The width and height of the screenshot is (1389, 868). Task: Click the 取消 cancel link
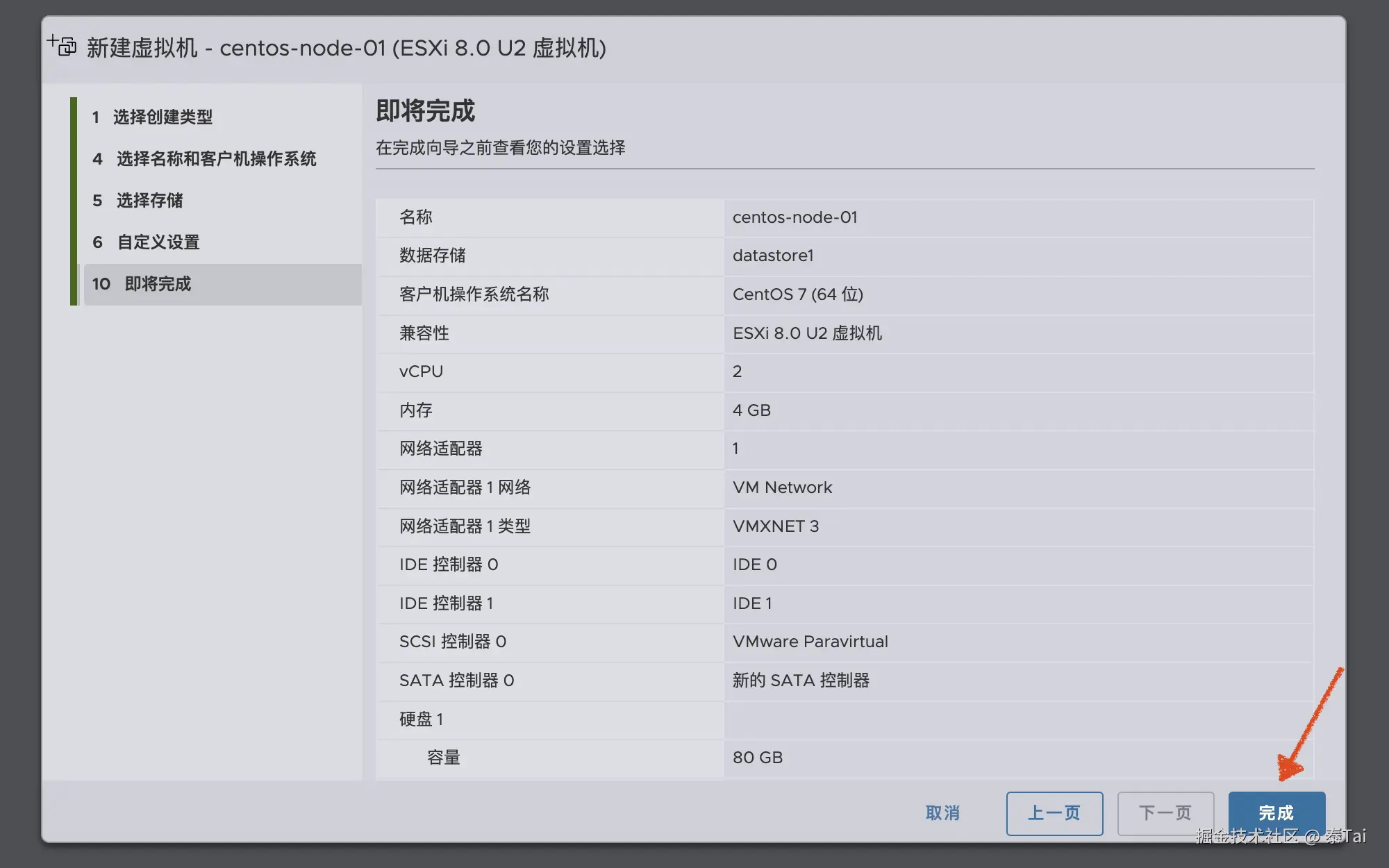pos(943,812)
